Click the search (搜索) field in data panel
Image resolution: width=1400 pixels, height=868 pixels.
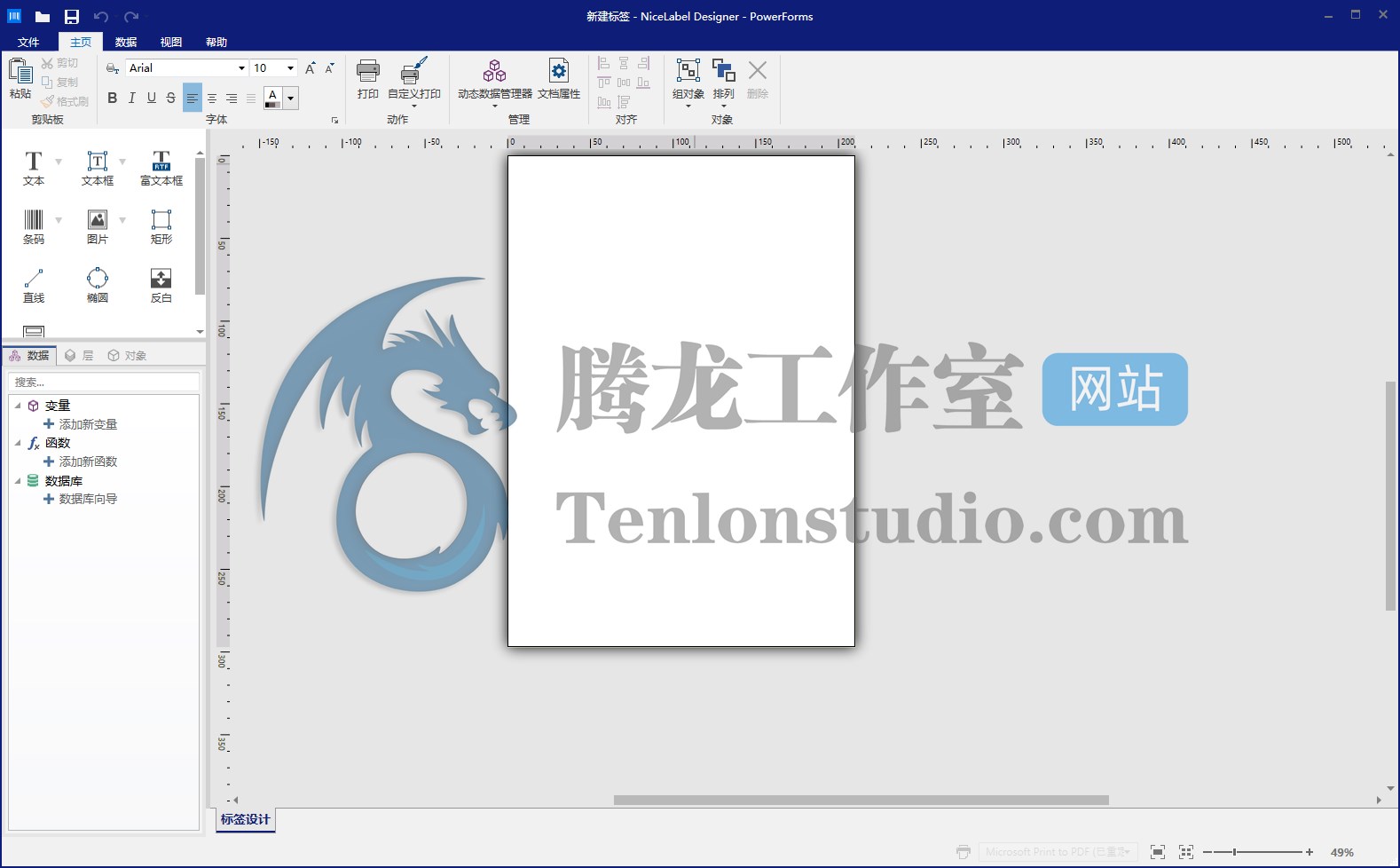tap(104, 383)
